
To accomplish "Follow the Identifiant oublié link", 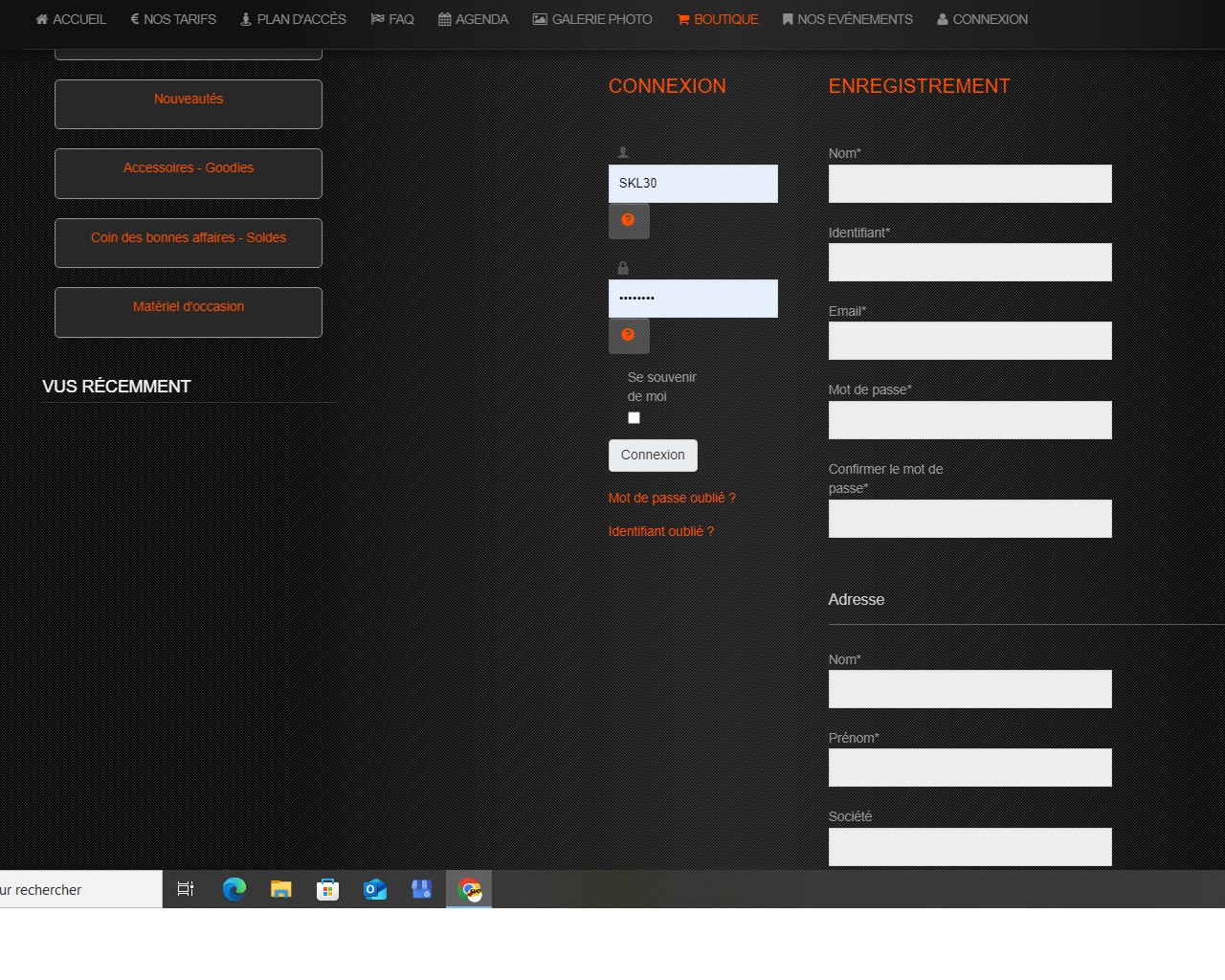I will [x=661, y=531].
